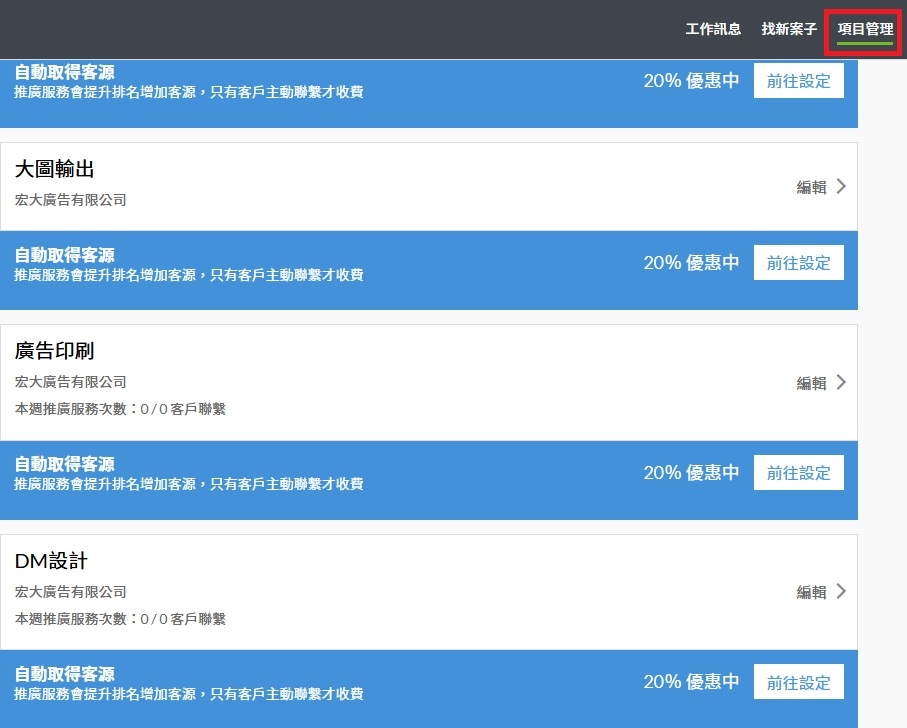Screen dimensions: 907x728
Task: Click 本週推廣服務次數 line under DM設計
Action: pyautogui.click(x=120, y=619)
